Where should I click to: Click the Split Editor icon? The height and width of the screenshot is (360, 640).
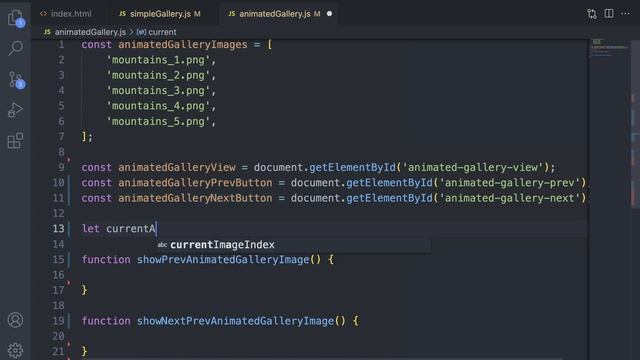609,13
